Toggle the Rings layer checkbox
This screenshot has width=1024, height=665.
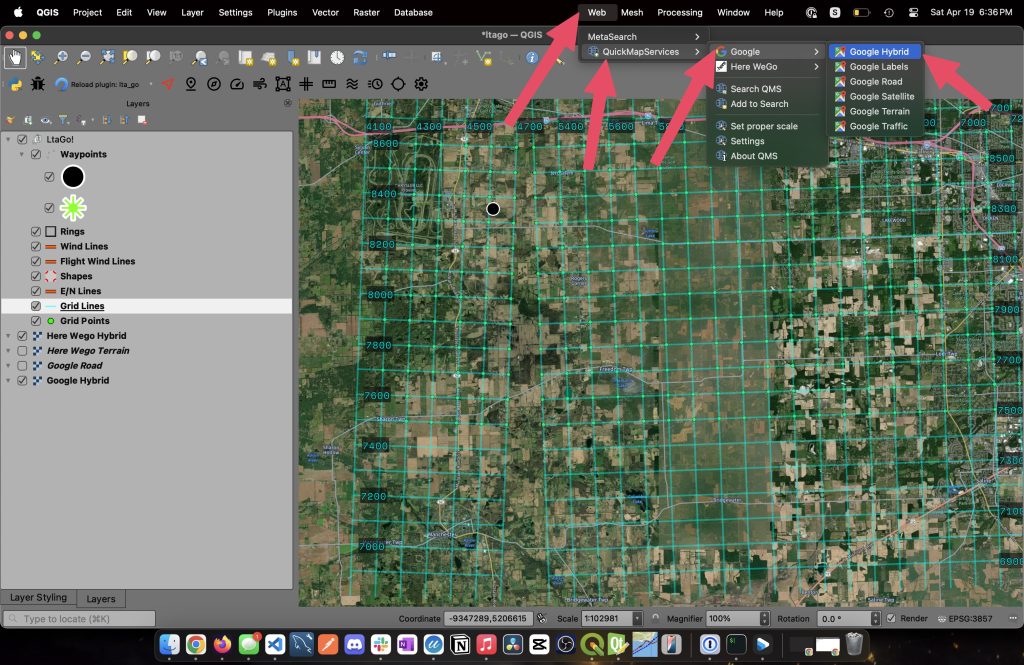[x=36, y=231]
